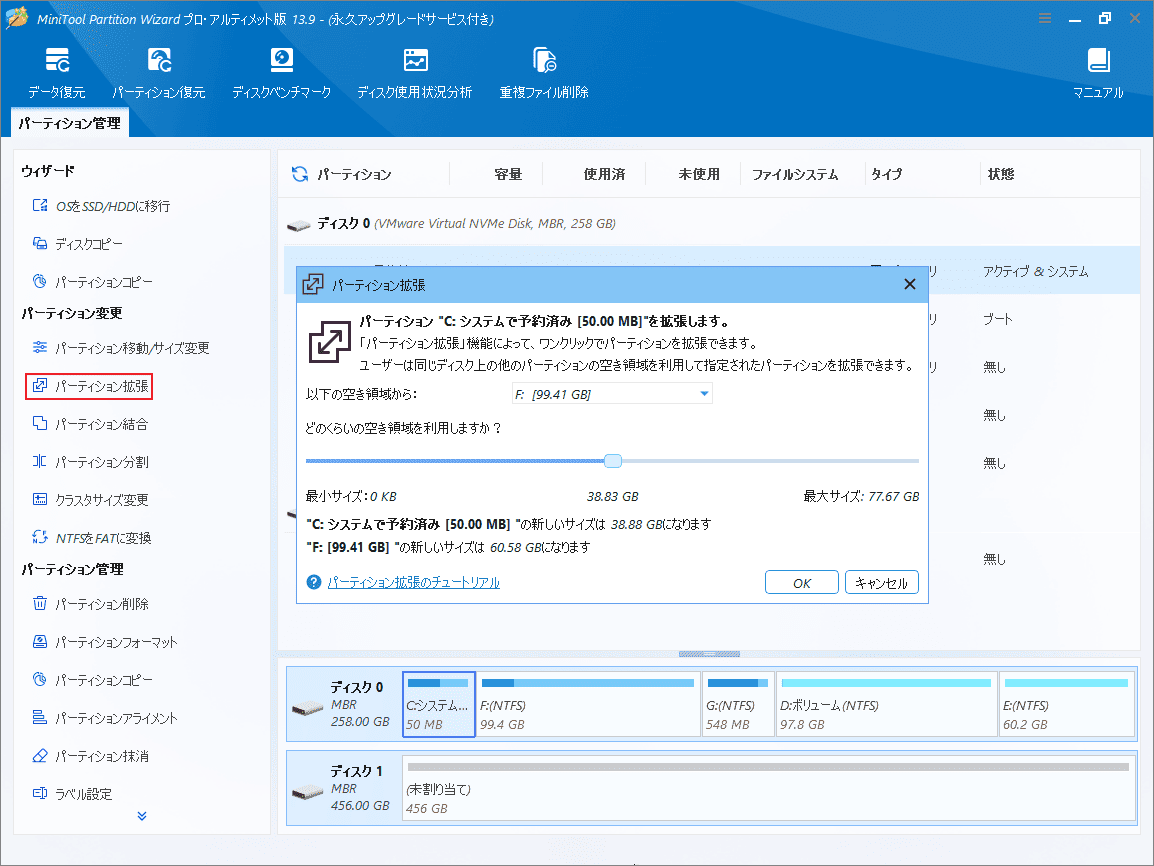
Task: Click the ブート status cell
Action: tap(998, 319)
